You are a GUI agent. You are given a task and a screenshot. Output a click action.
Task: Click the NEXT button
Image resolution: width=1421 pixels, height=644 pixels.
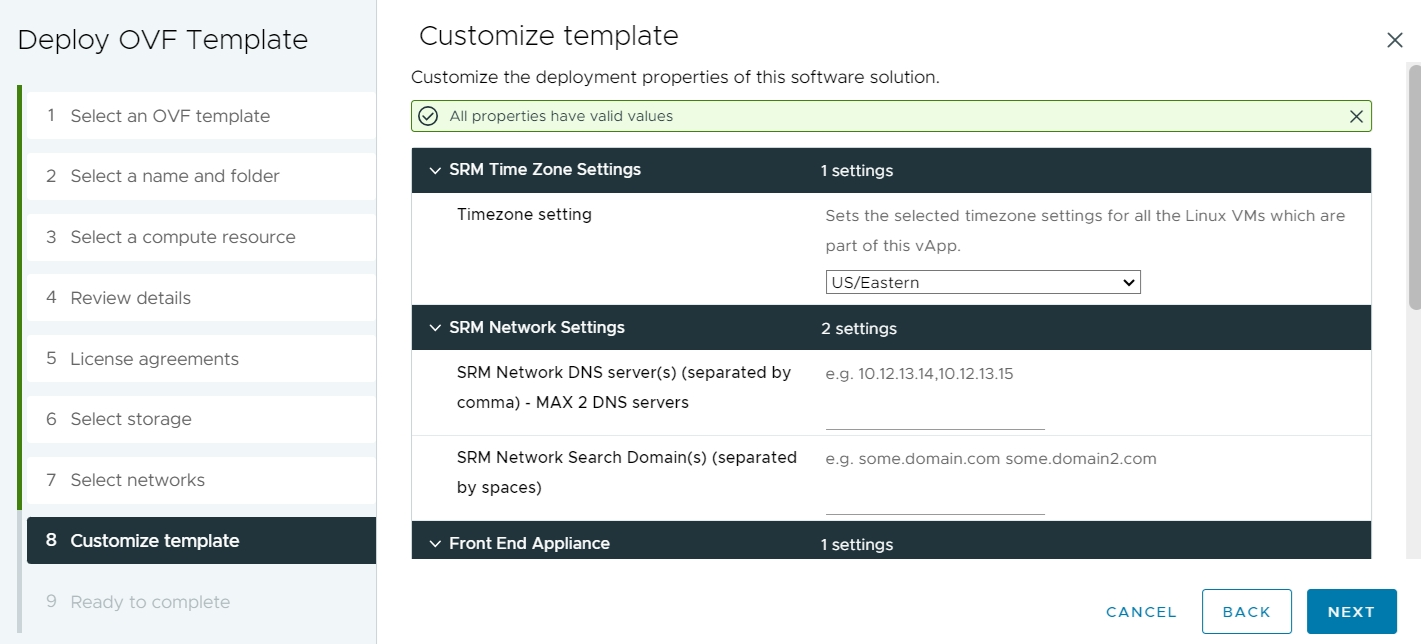click(x=1351, y=611)
